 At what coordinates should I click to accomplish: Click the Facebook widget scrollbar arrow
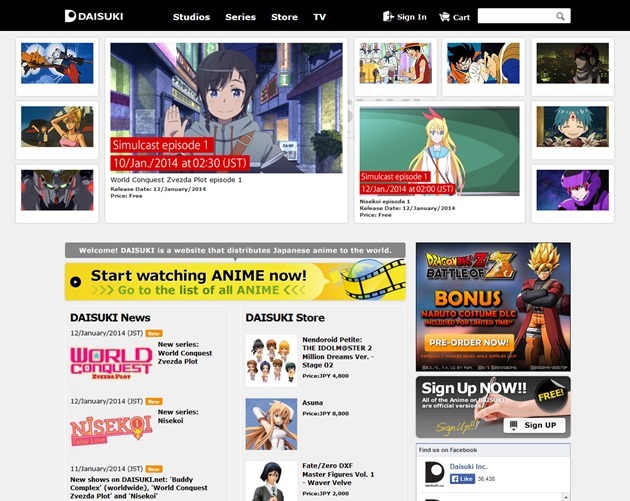click(566, 497)
